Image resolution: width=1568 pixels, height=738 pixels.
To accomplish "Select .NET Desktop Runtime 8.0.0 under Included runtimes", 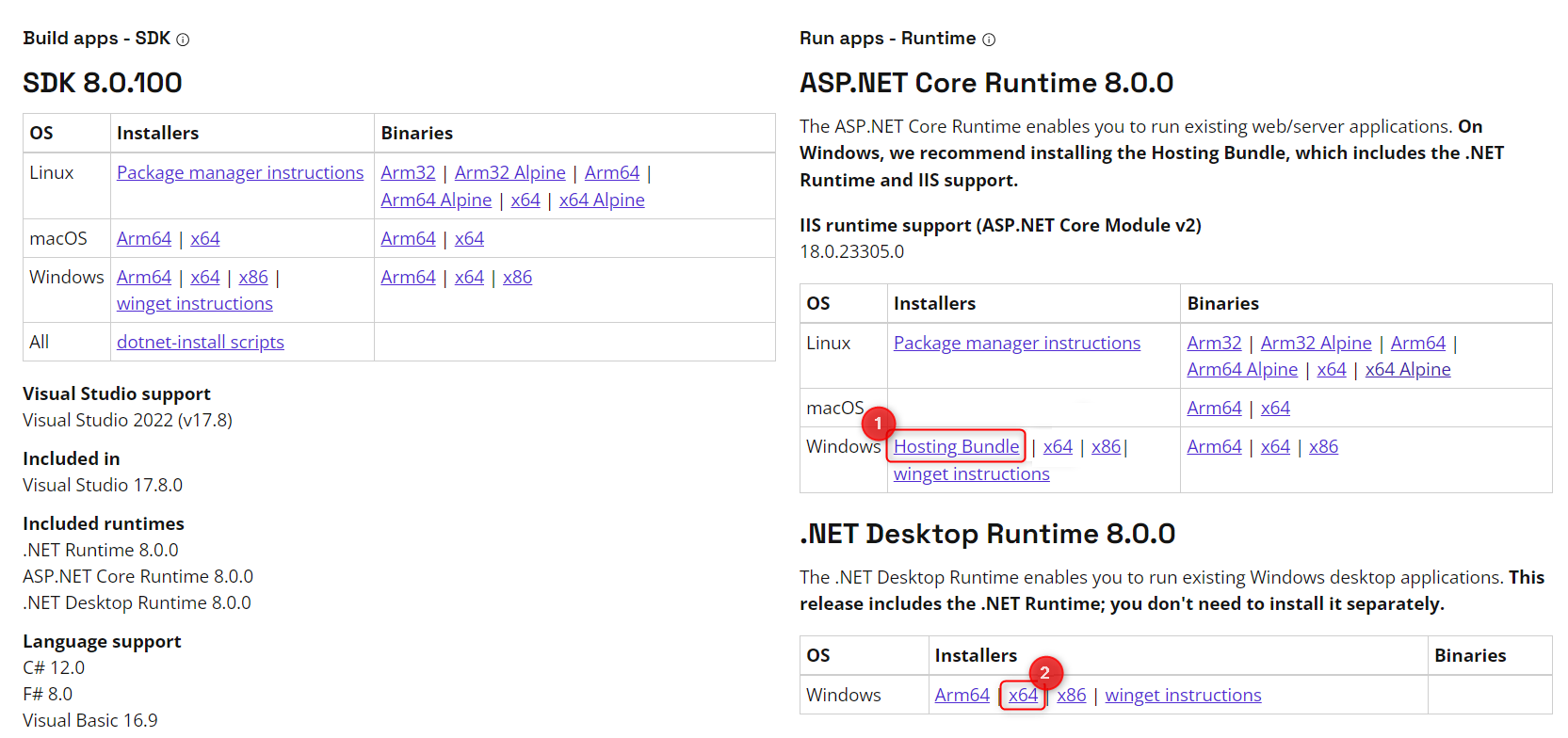I will 137,602.
